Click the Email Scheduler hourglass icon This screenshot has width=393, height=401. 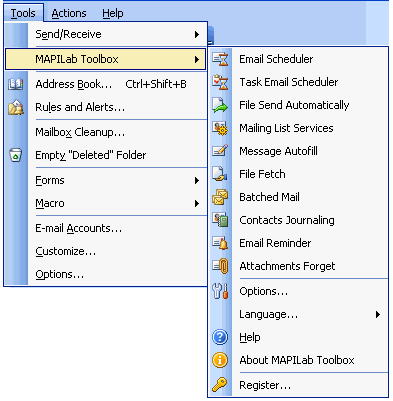(x=220, y=59)
